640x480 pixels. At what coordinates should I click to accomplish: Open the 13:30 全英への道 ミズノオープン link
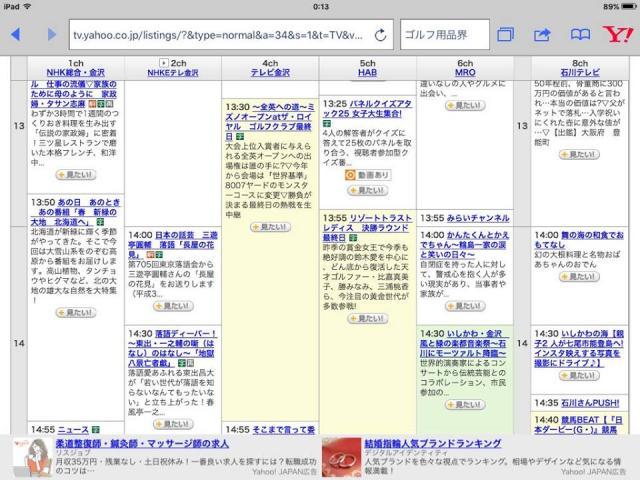(x=270, y=122)
